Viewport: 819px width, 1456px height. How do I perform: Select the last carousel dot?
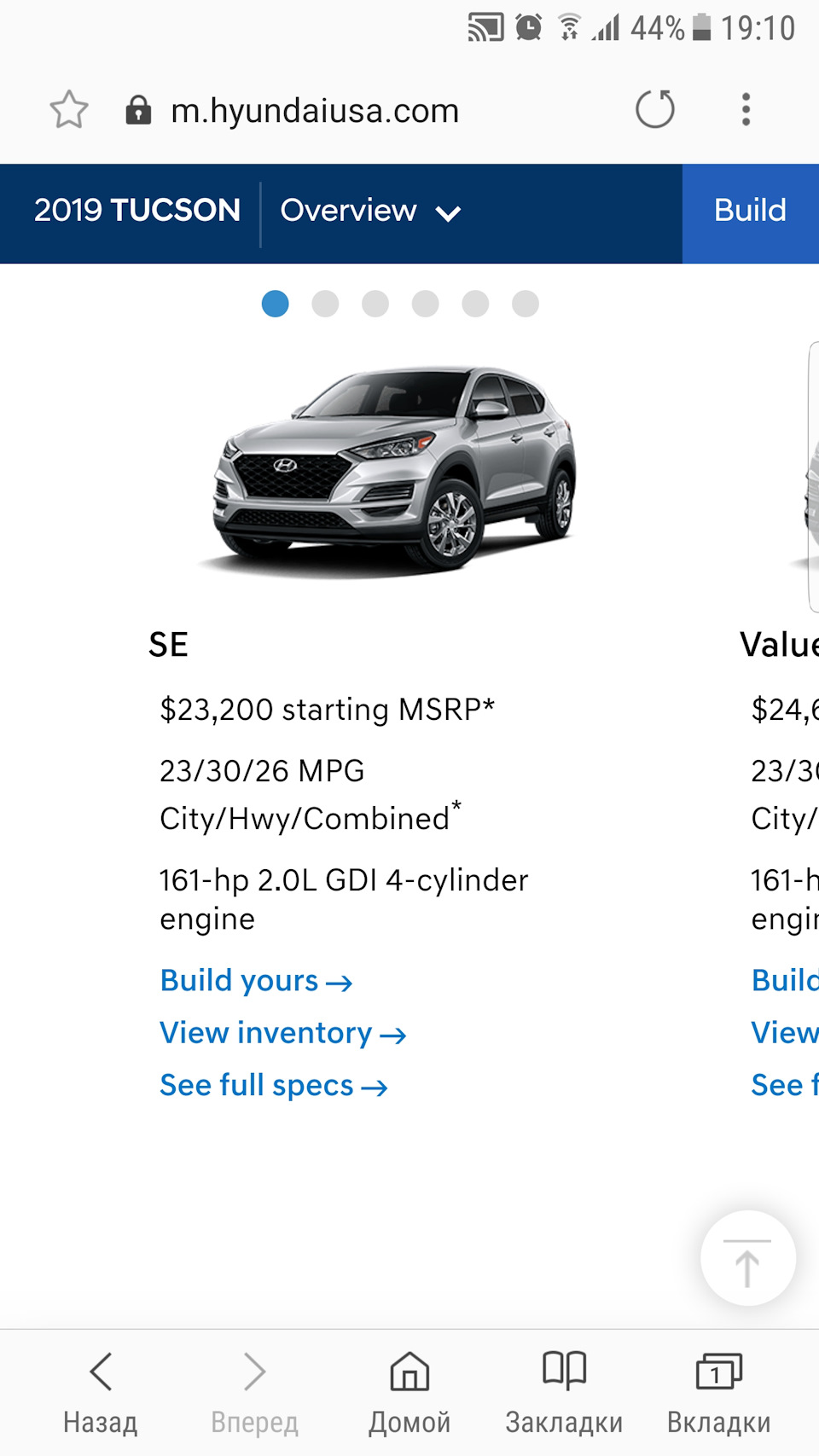pos(526,304)
